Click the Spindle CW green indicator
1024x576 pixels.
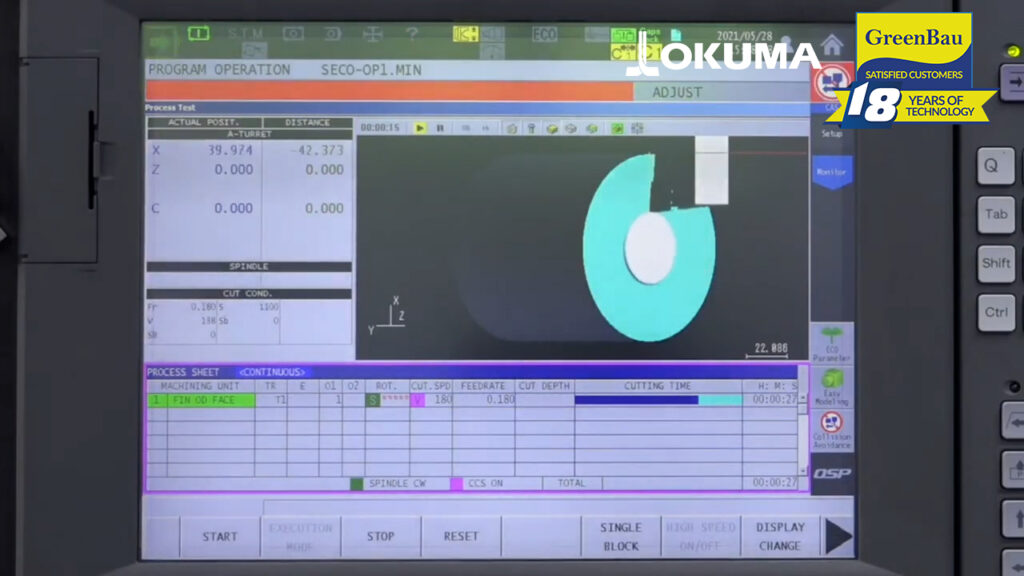pyautogui.click(x=357, y=483)
